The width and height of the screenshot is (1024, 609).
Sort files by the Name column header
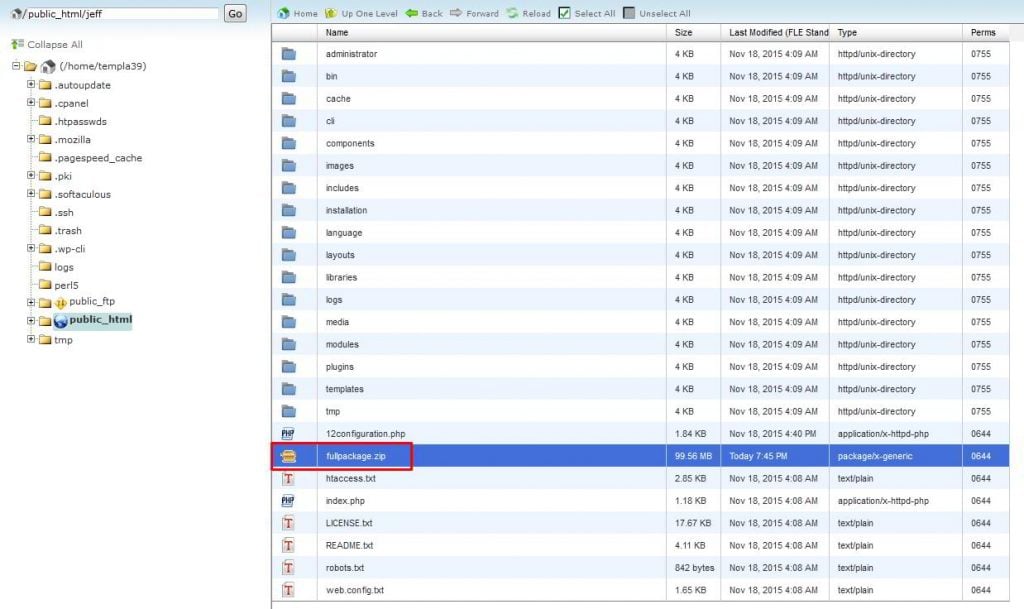(x=337, y=33)
